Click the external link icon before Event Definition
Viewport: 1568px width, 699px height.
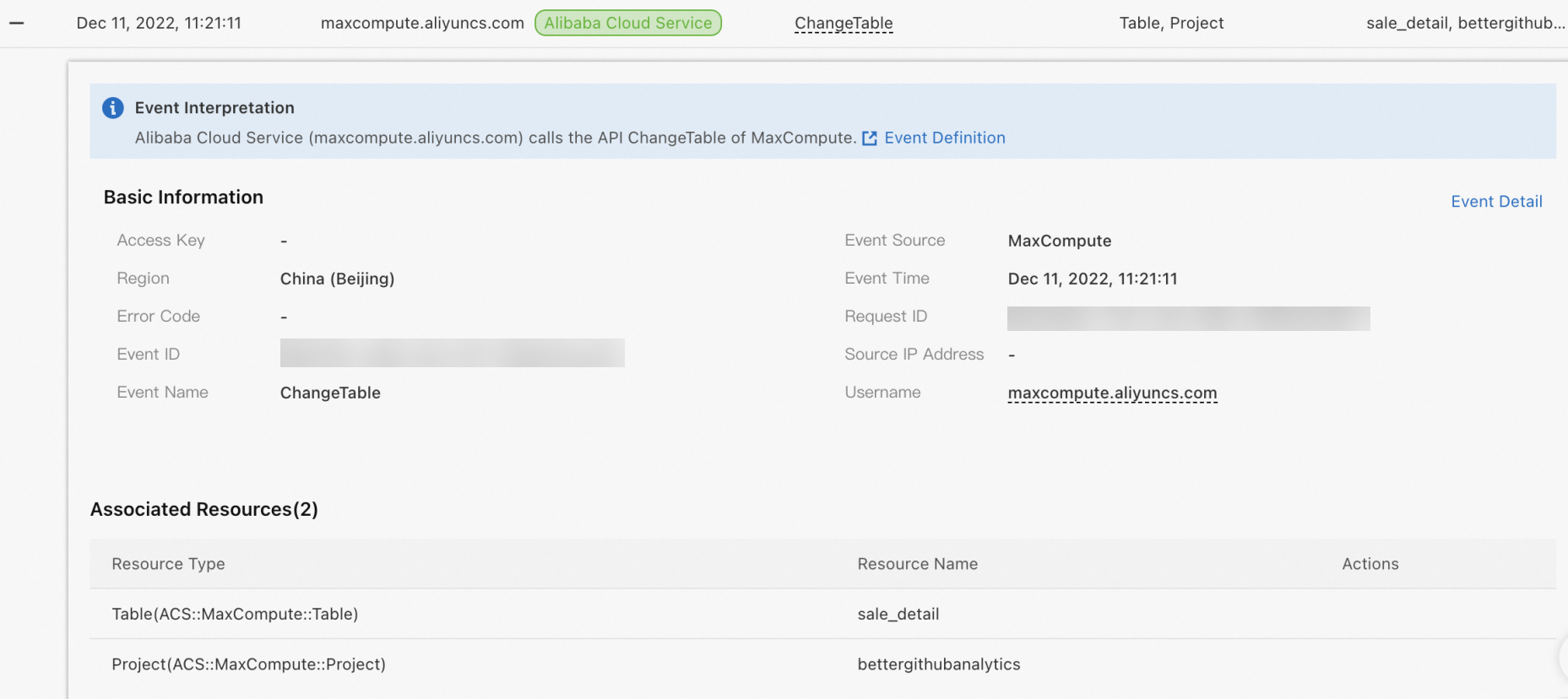(870, 138)
